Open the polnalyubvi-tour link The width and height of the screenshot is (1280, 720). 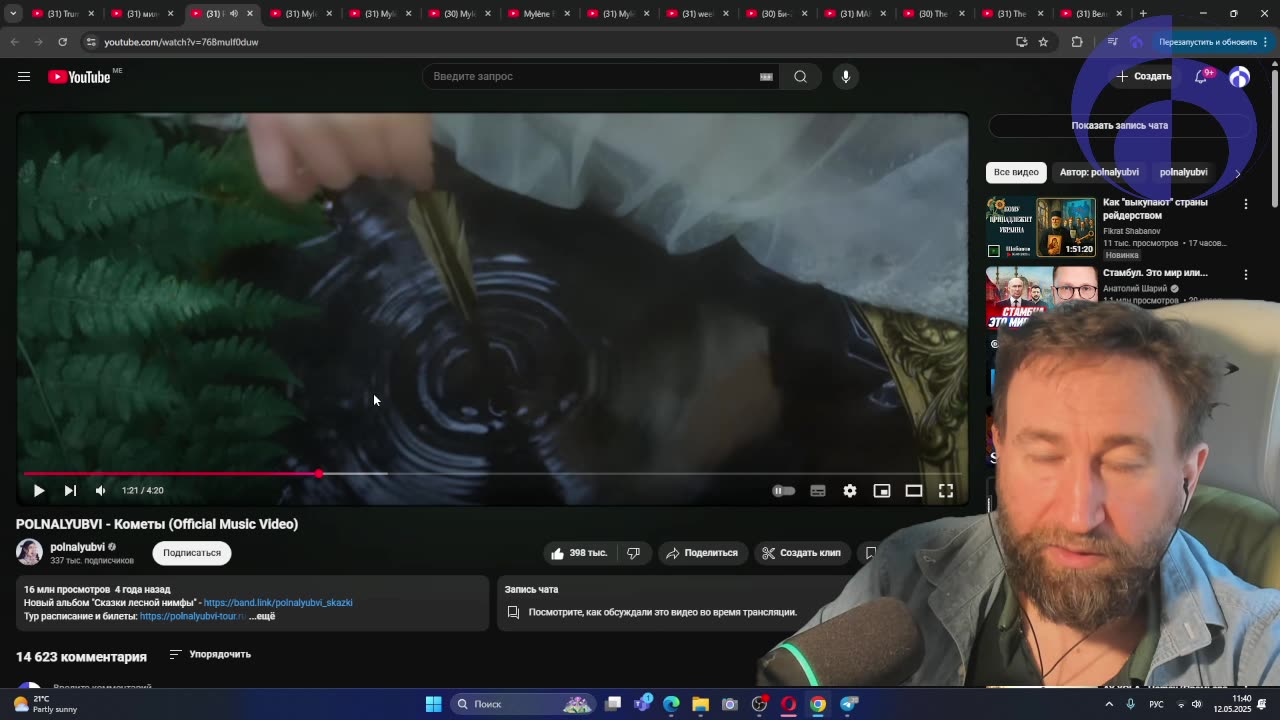pos(192,616)
